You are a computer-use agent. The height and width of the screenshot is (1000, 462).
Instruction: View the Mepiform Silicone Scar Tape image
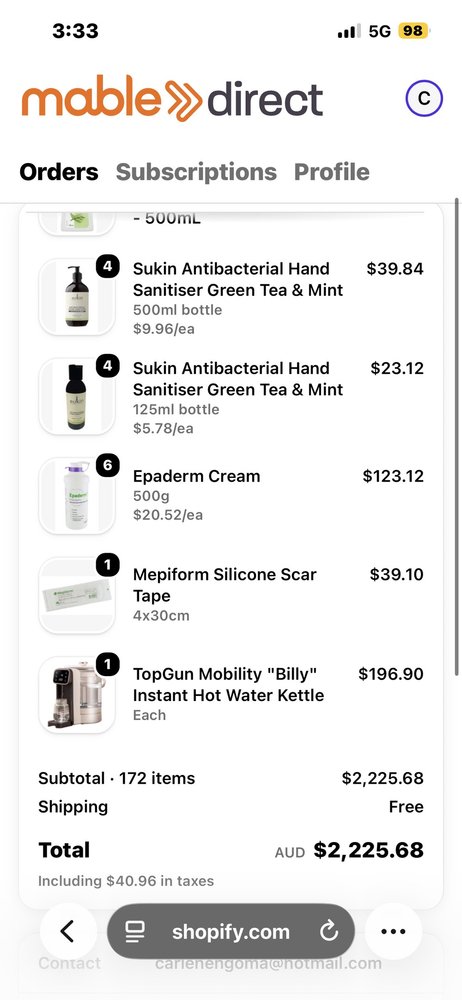(77, 595)
